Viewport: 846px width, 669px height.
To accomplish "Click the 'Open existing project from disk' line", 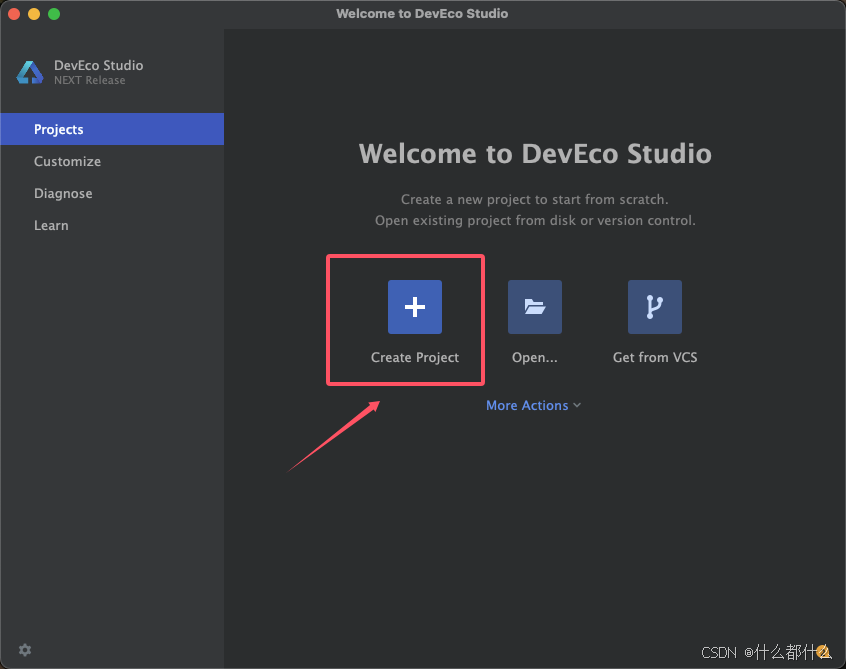I will pos(535,221).
